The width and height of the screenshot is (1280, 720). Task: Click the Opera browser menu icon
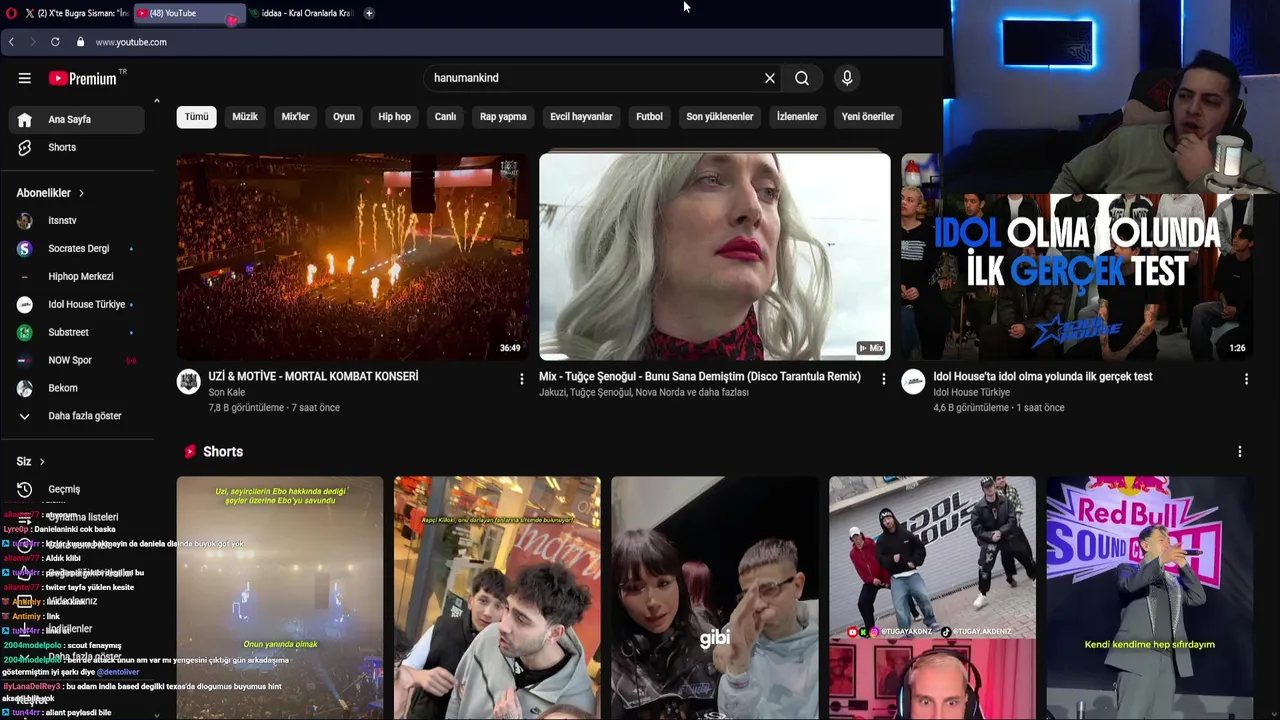tap(11, 13)
